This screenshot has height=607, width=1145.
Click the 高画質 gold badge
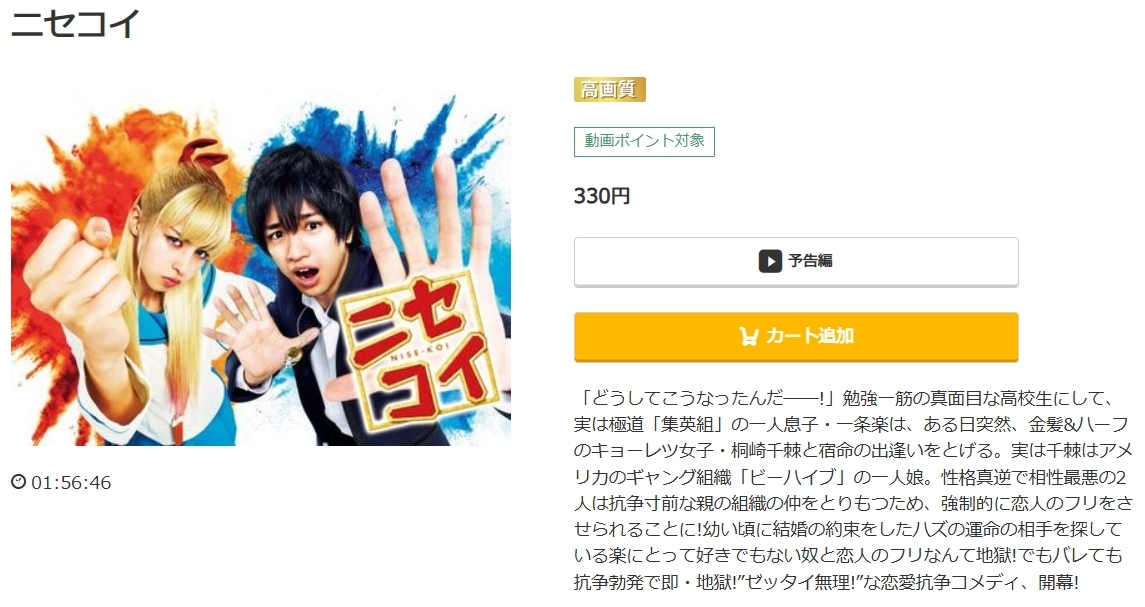(x=610, y=89)
